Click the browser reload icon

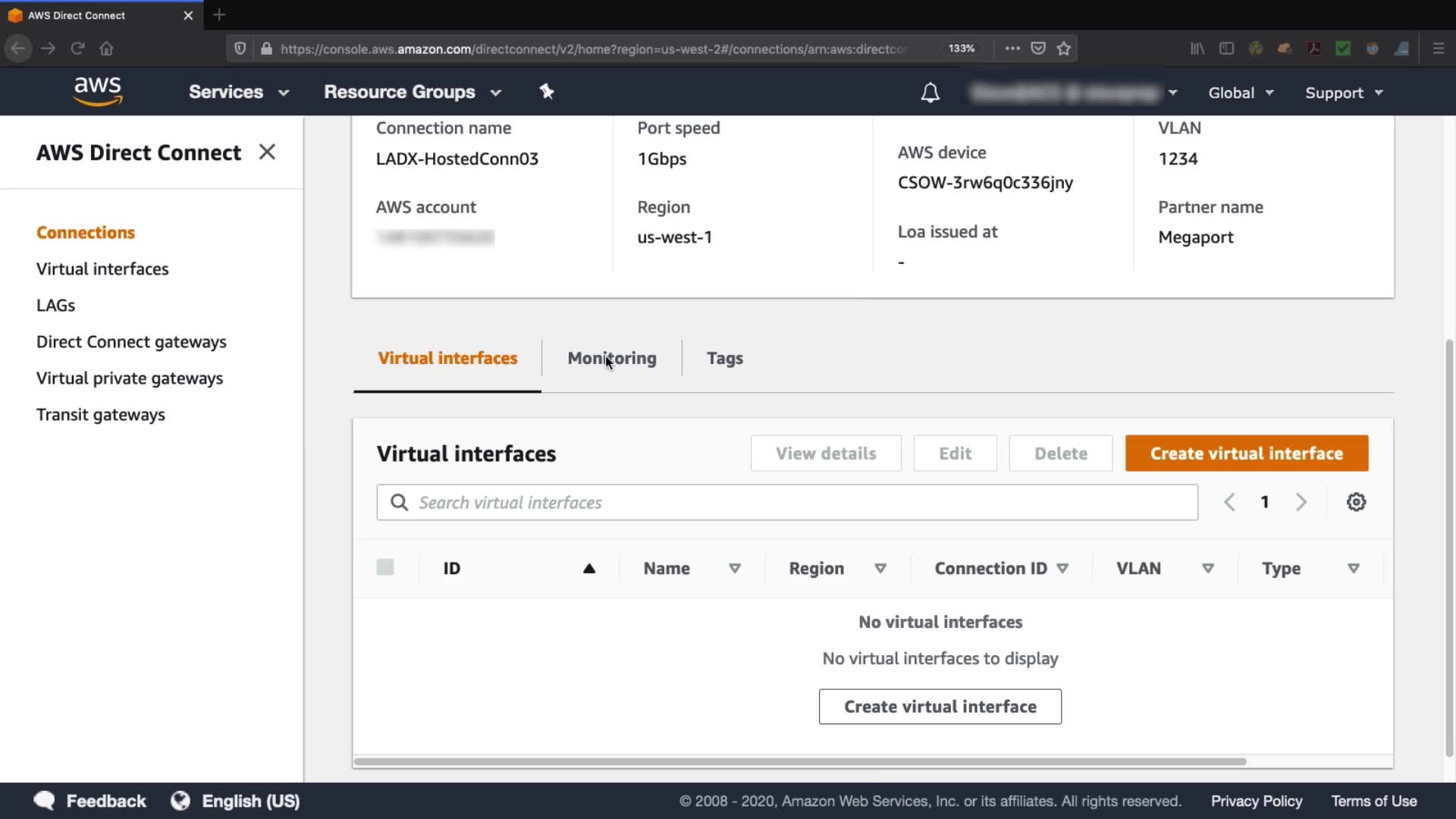[x=77, y=49]
